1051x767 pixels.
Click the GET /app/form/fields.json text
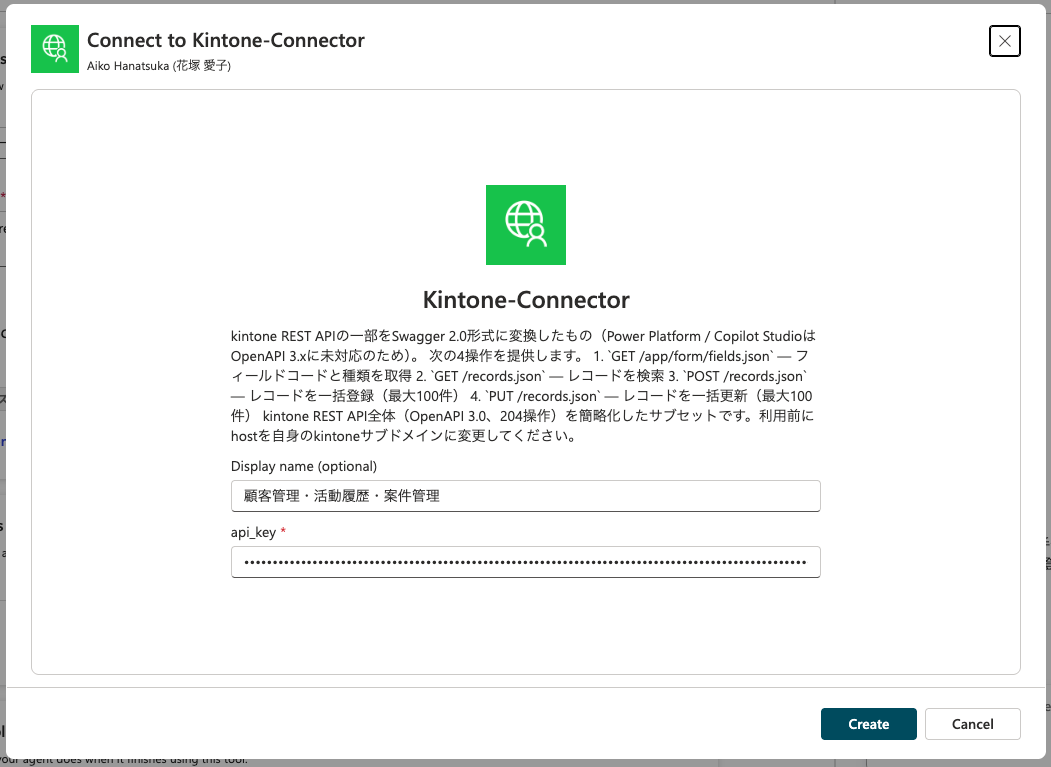[x=690, y=356]
